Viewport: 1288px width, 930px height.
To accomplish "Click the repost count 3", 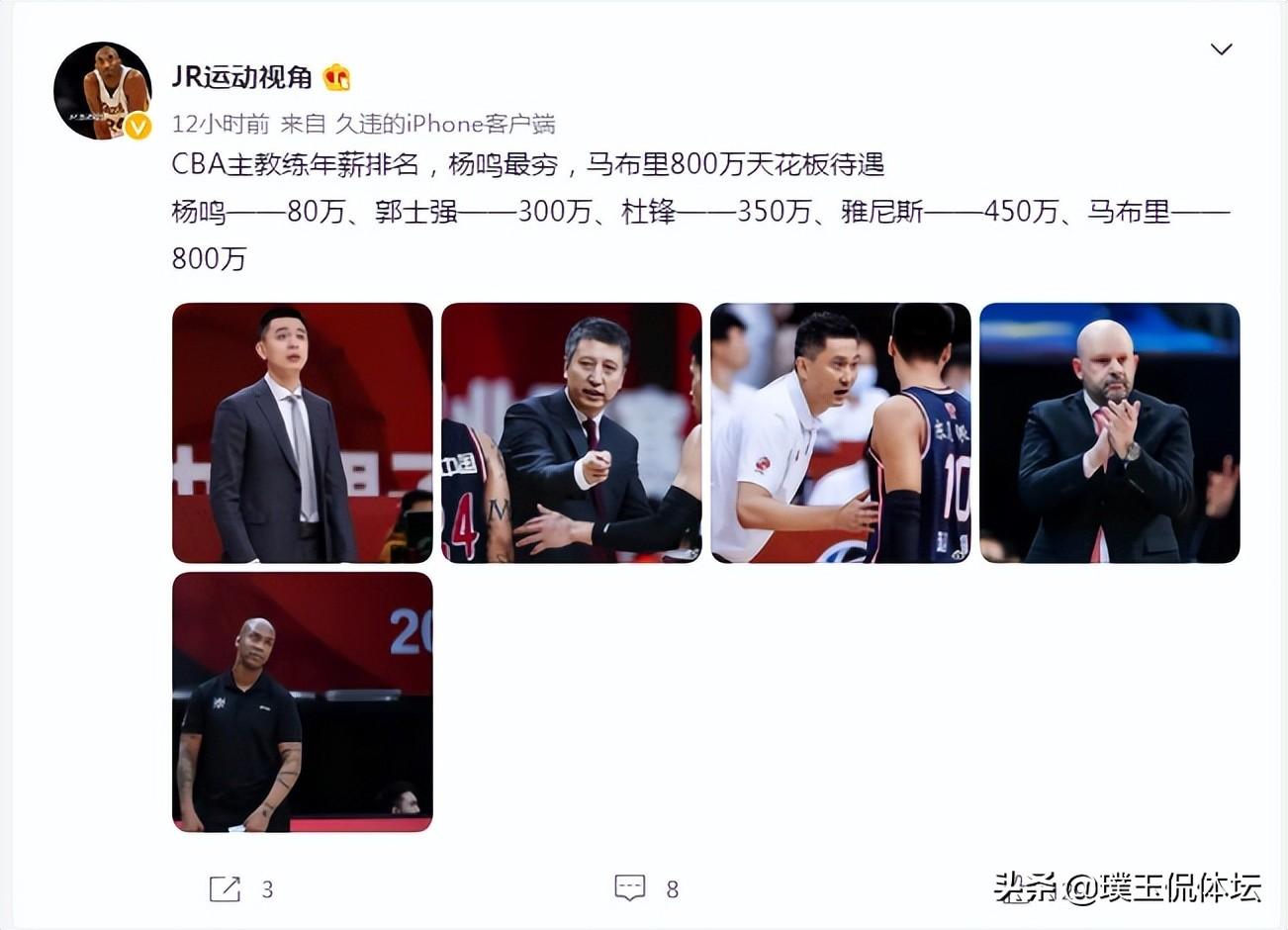I will pyautogui.click(x=267, y=889).
